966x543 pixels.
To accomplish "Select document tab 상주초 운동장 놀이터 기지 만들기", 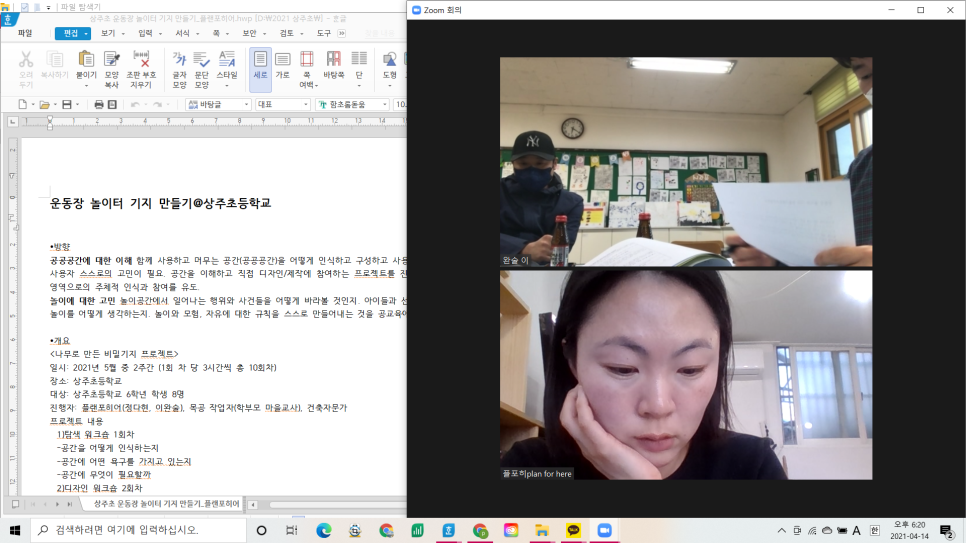I will click(165, 504).
